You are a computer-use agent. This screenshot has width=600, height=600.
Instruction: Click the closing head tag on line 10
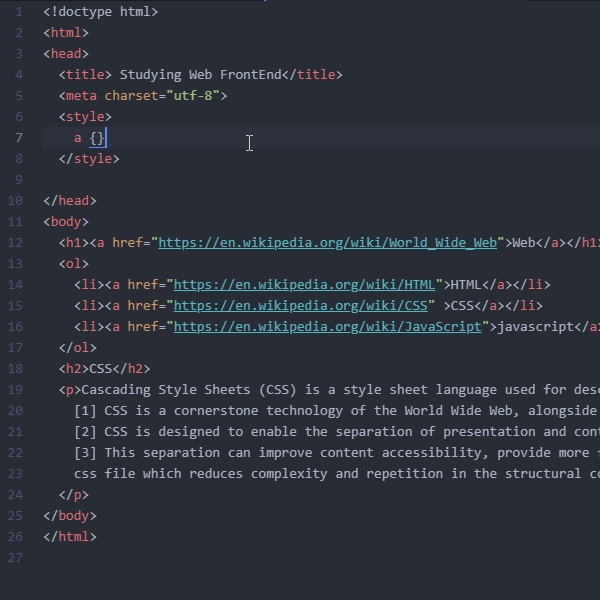[x=70, y=201]
